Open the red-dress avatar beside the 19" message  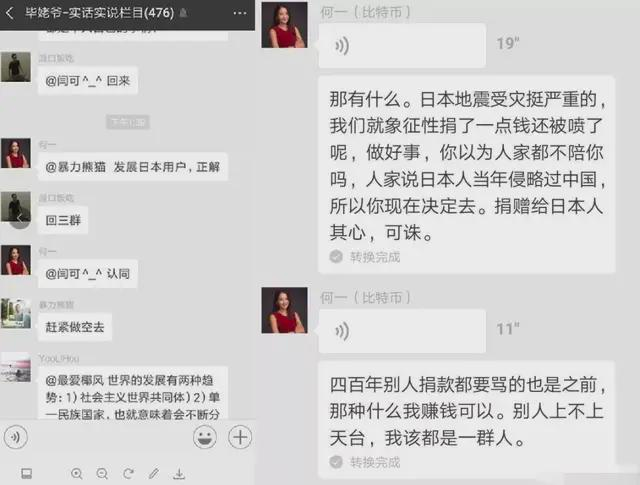[284, 25]
